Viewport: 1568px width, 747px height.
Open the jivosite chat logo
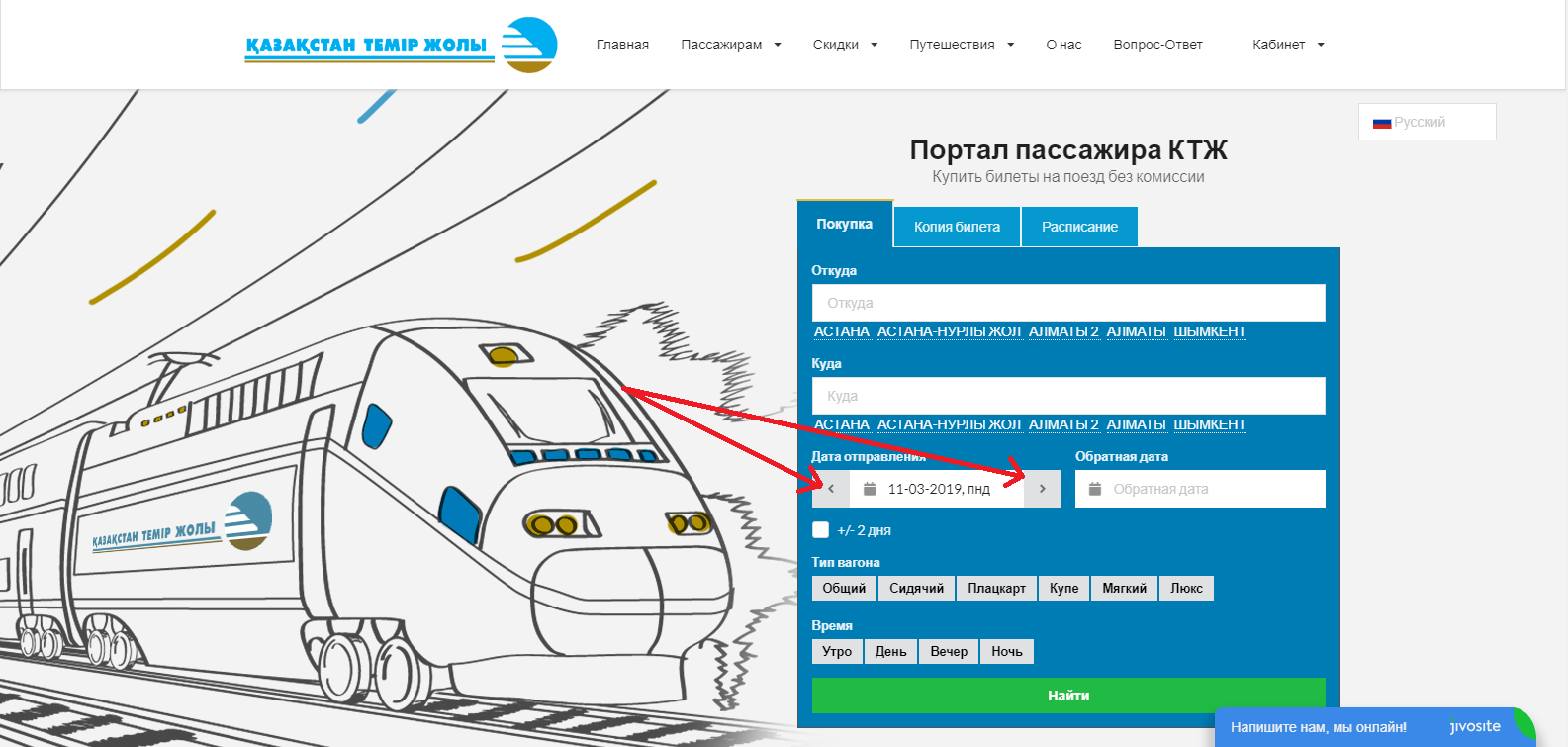tap(1475, 726)
